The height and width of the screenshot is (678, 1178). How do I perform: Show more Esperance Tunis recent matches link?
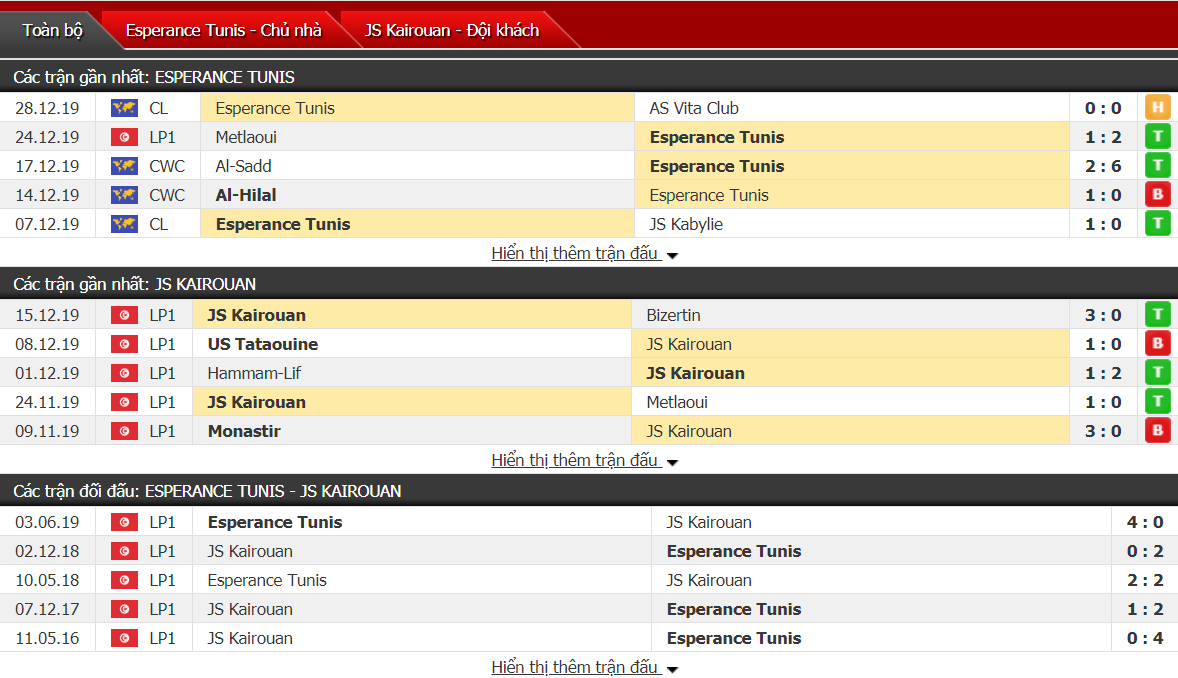(x=575, y=253)
